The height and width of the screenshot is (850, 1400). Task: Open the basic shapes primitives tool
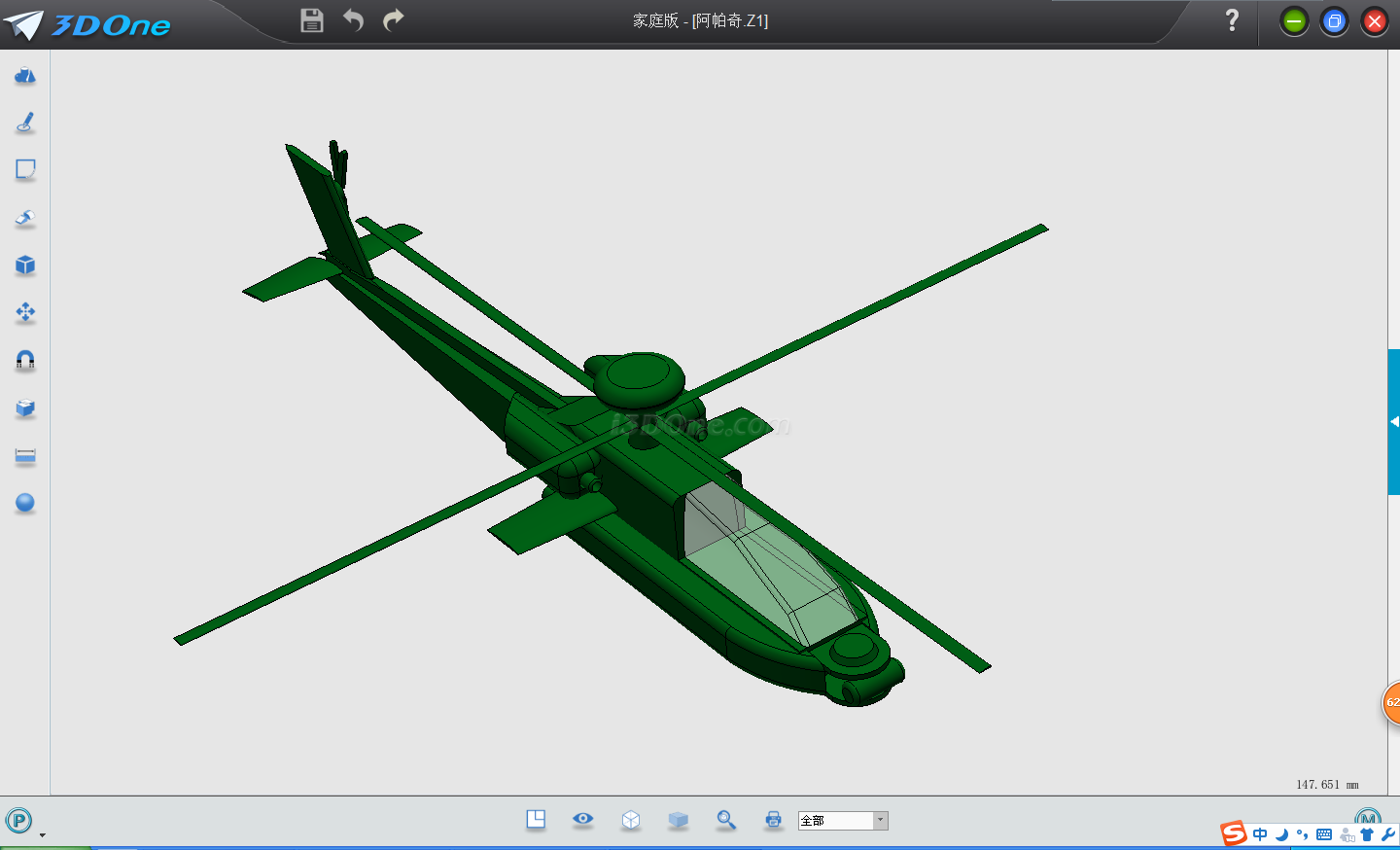(25, 76)
